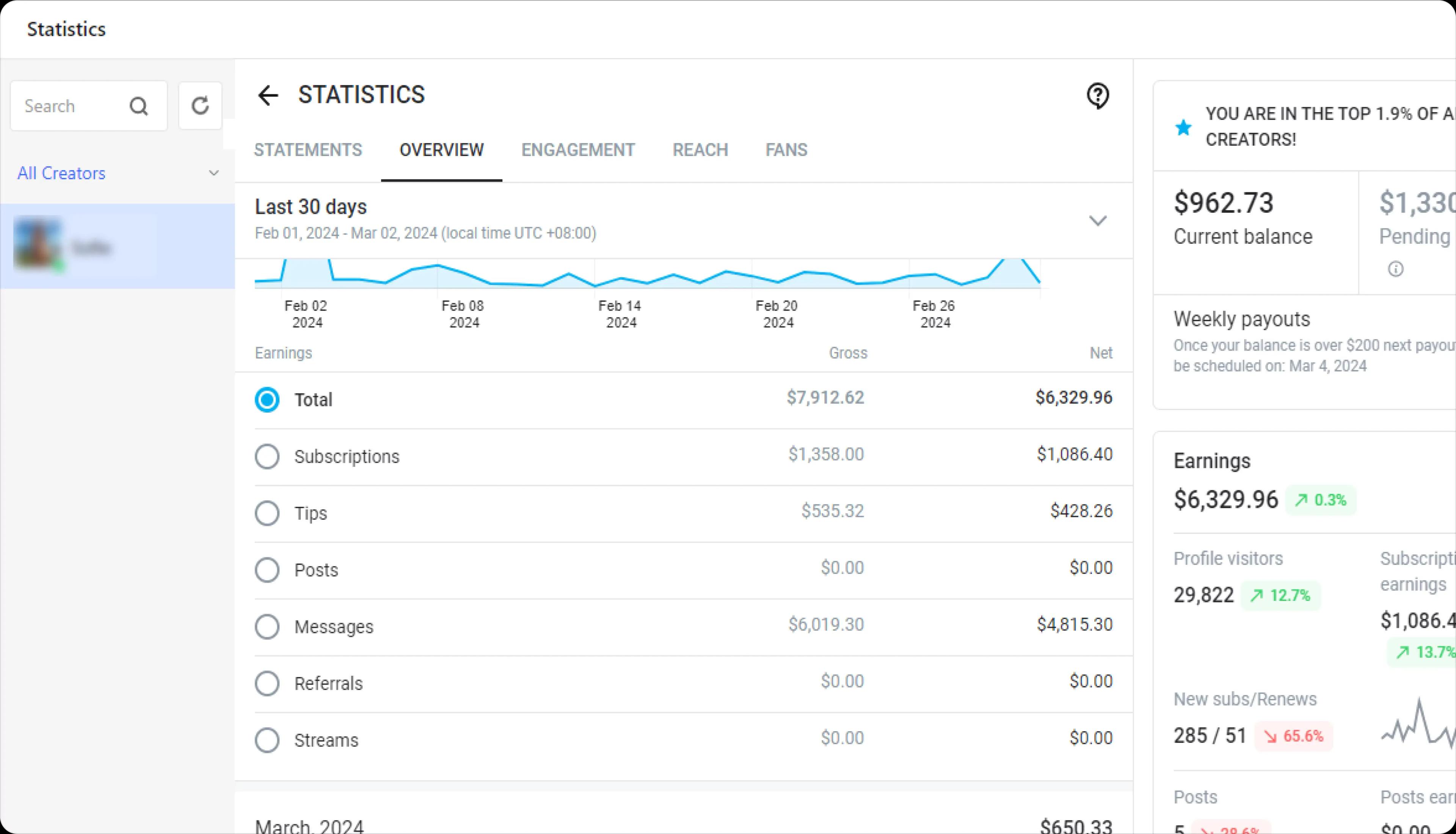
Task: Click the back arrow next to STATISTICS
Action: pos(267,95)
